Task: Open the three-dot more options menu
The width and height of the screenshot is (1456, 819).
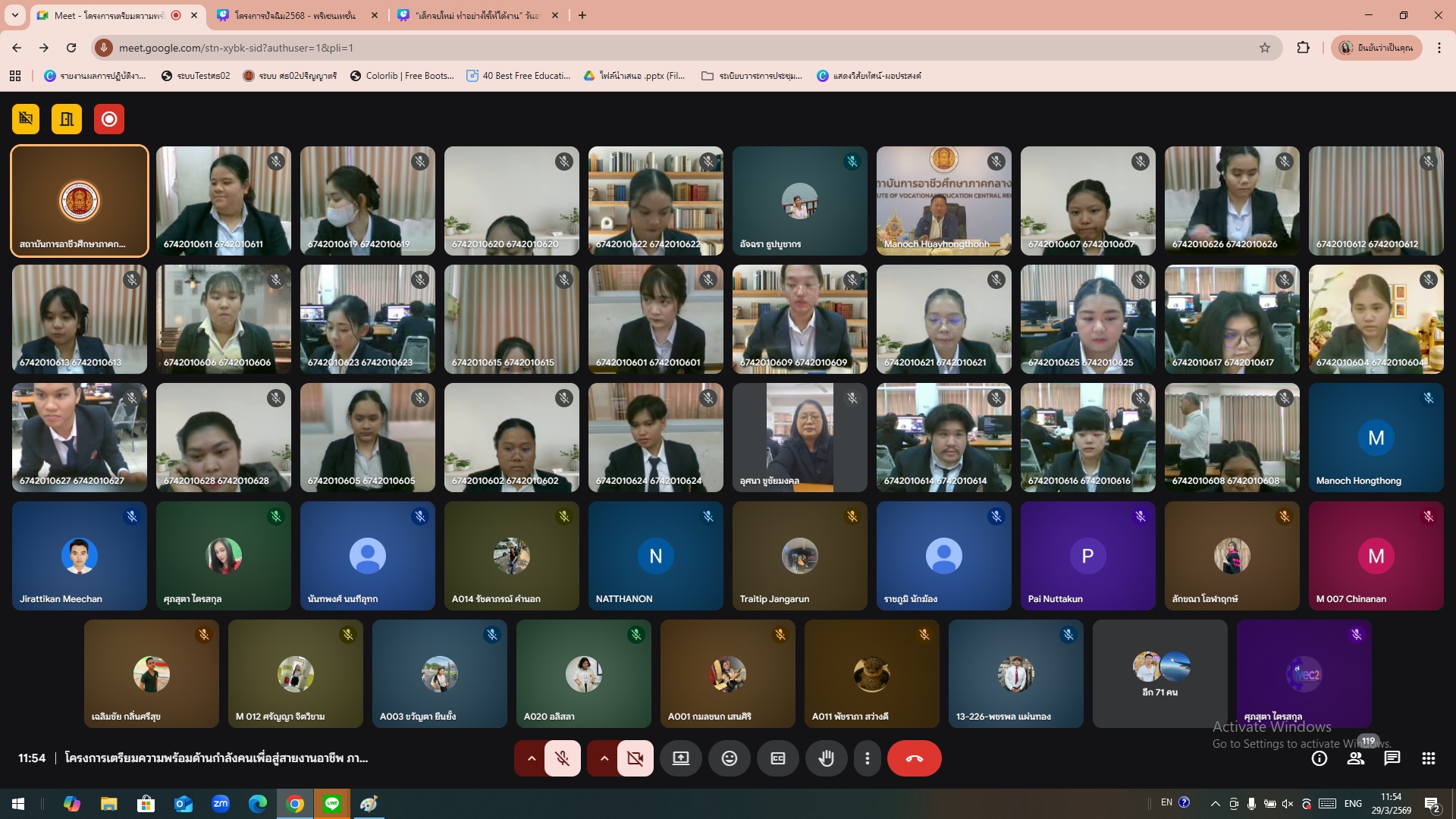Action: point(867,758)
